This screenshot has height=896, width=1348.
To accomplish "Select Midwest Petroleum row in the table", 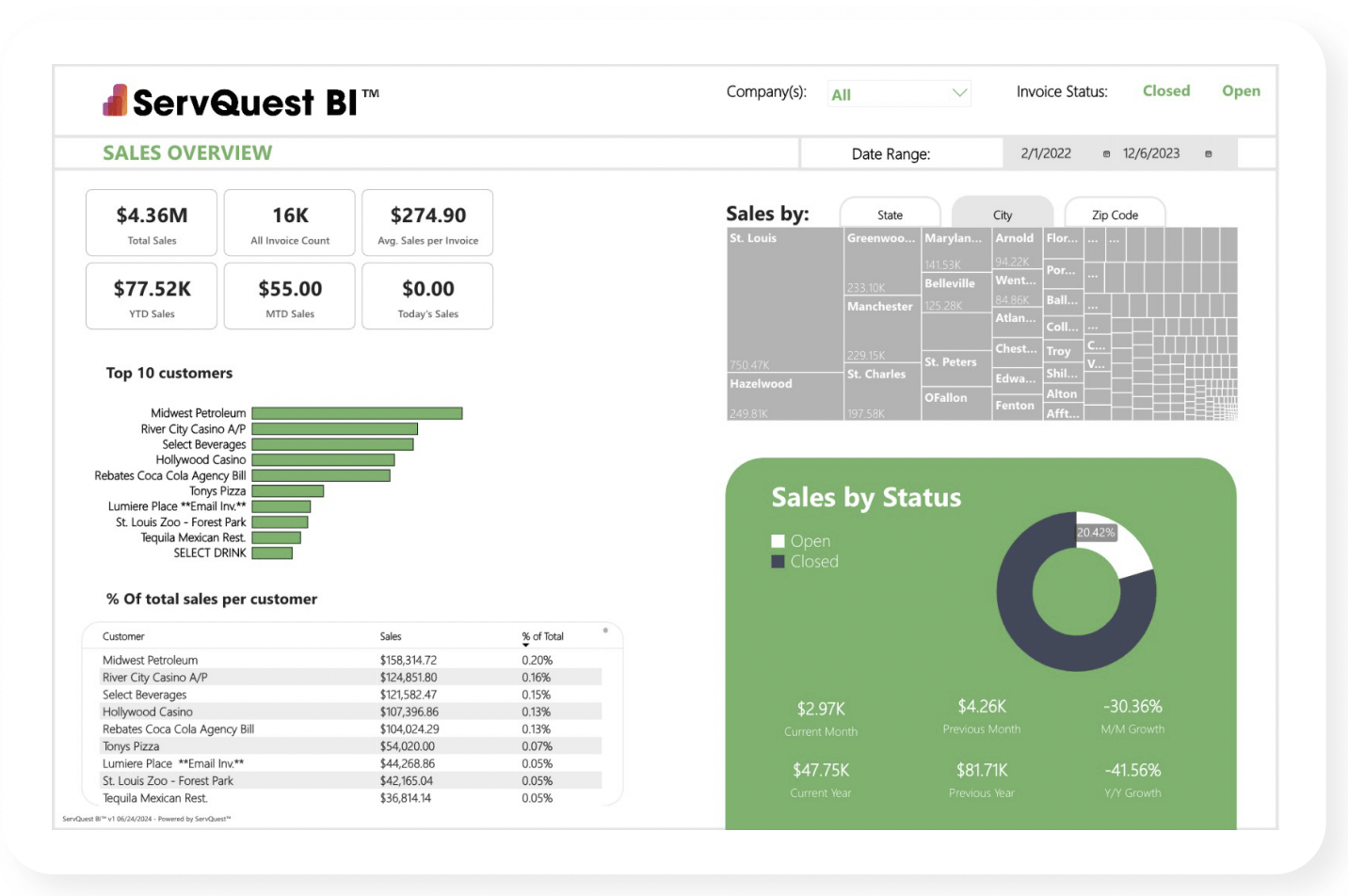I will (351, 660).
